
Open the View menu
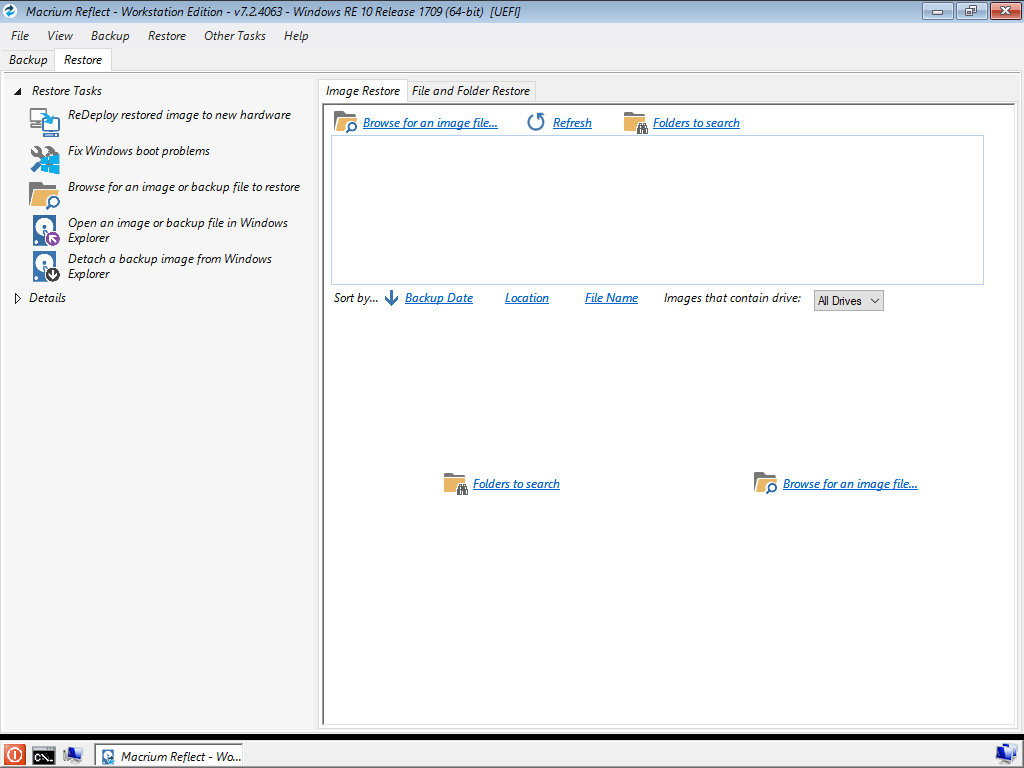click(x=60, y=36)
